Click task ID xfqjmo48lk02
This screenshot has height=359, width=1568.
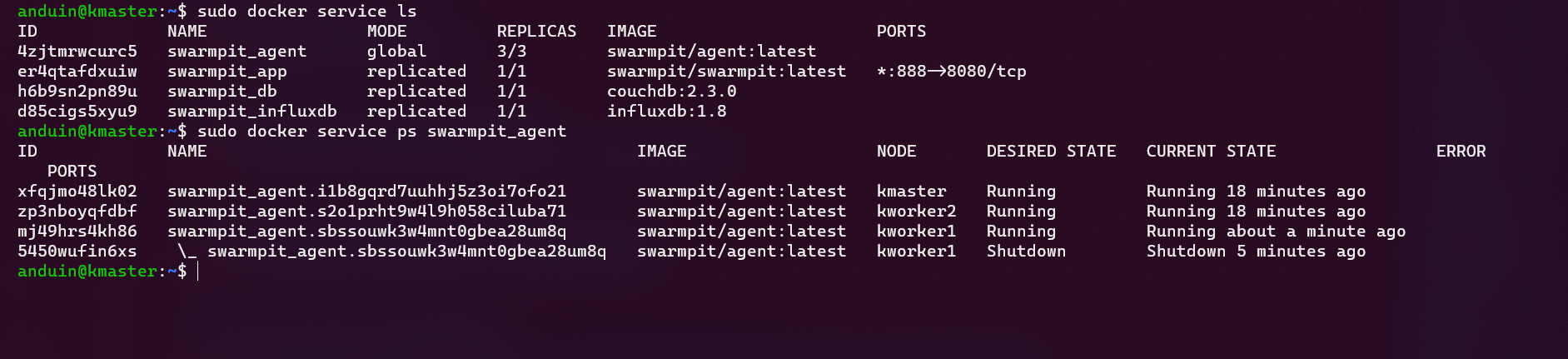pos(77,192)
